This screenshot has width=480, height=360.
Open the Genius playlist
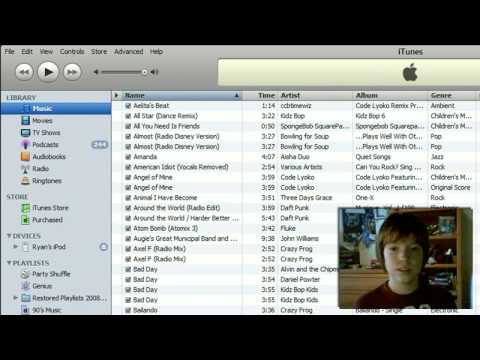pyautogui.click(x=42, y=286)
